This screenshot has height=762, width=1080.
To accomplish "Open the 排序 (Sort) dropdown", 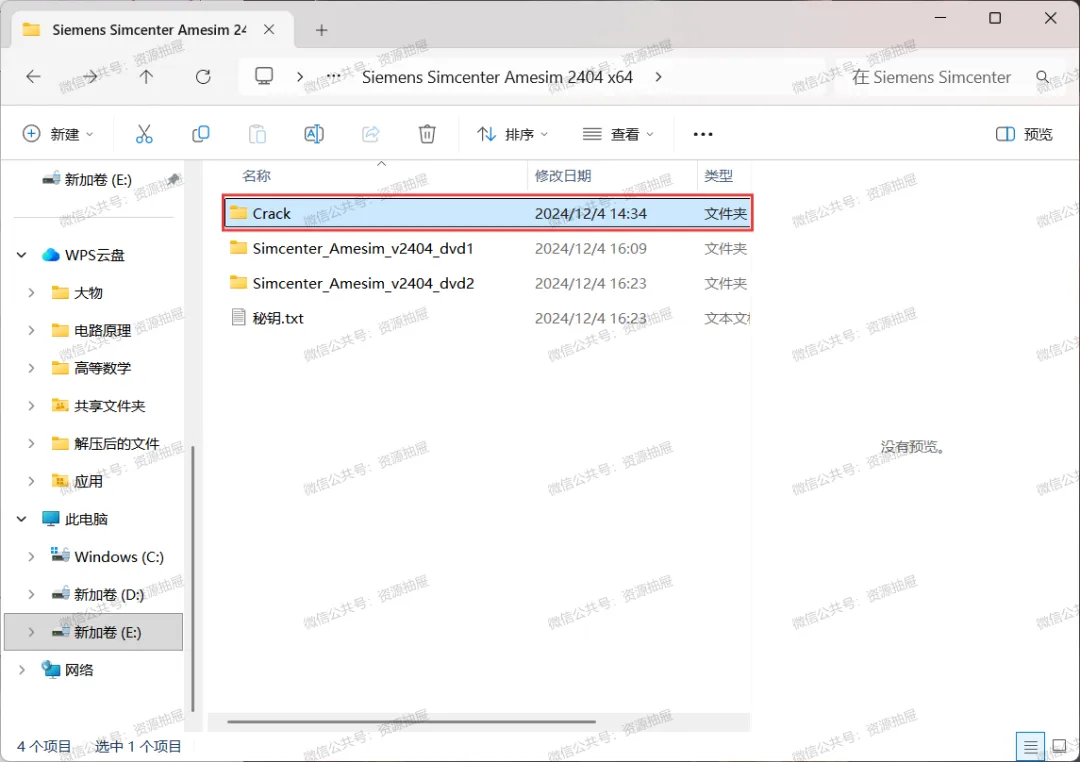I will tap(512, 134).
